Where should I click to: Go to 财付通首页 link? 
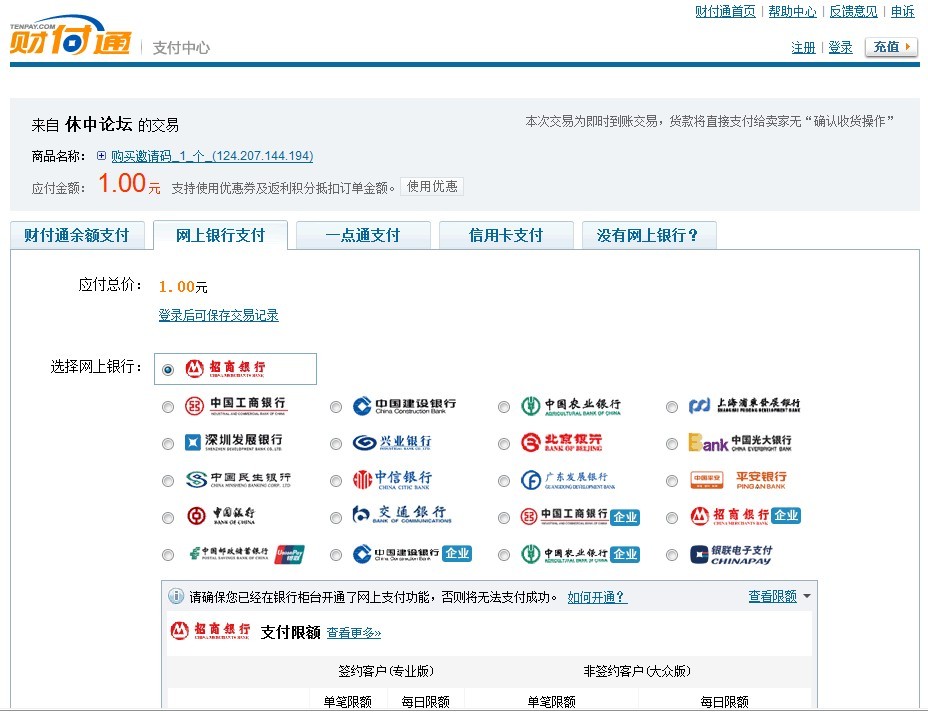coord(725,12)
